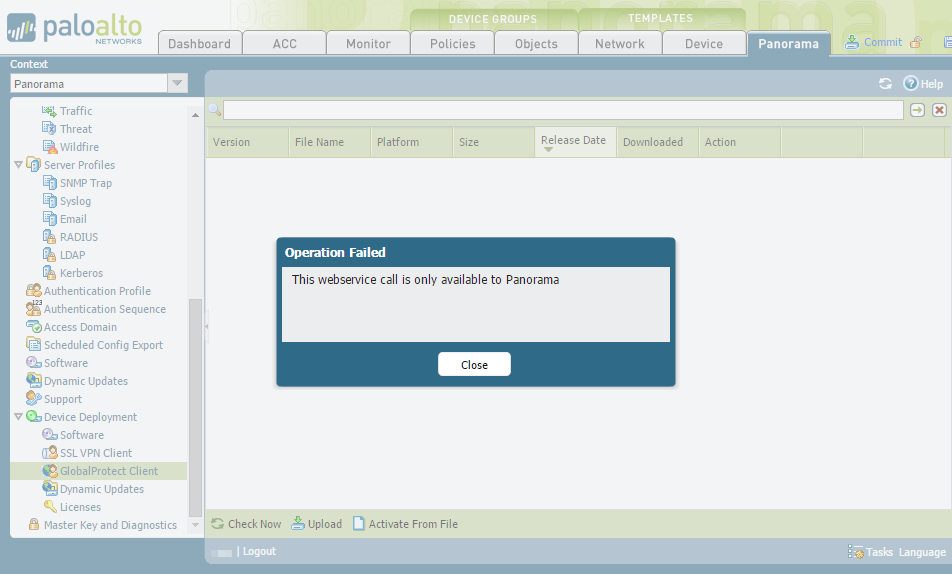Select the Kerberos server profile
952x574 pixels.
[x=81, y=273]
